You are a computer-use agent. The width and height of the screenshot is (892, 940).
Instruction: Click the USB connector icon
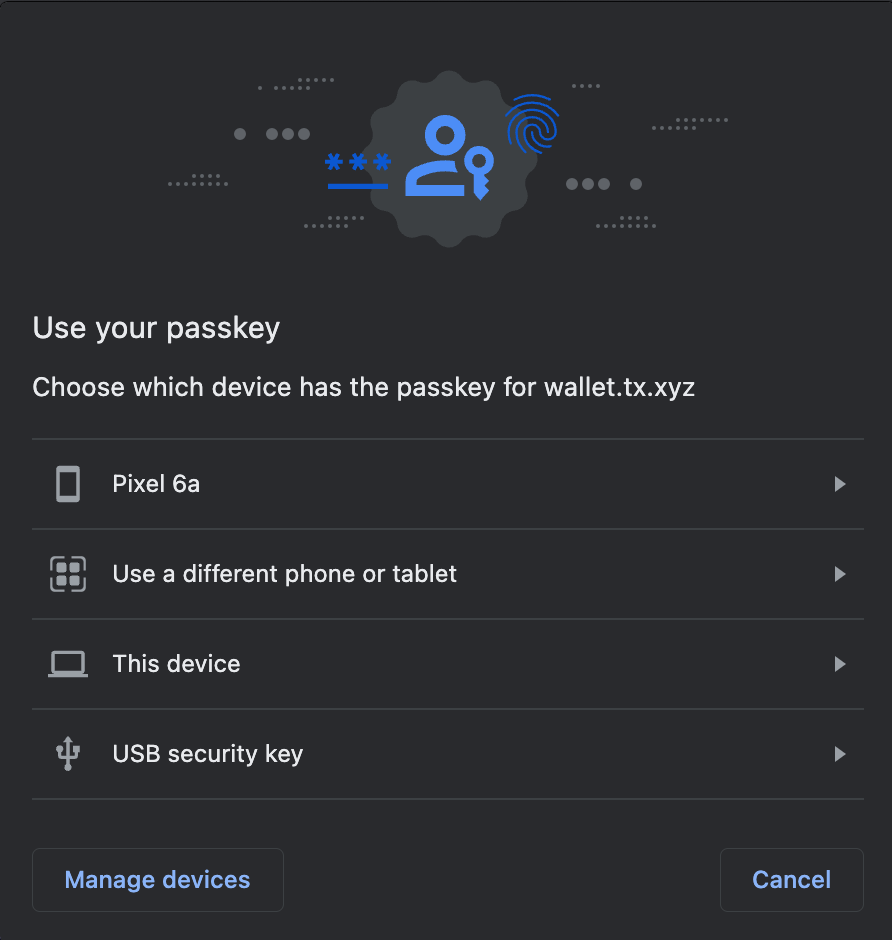(x=67, y=753)
